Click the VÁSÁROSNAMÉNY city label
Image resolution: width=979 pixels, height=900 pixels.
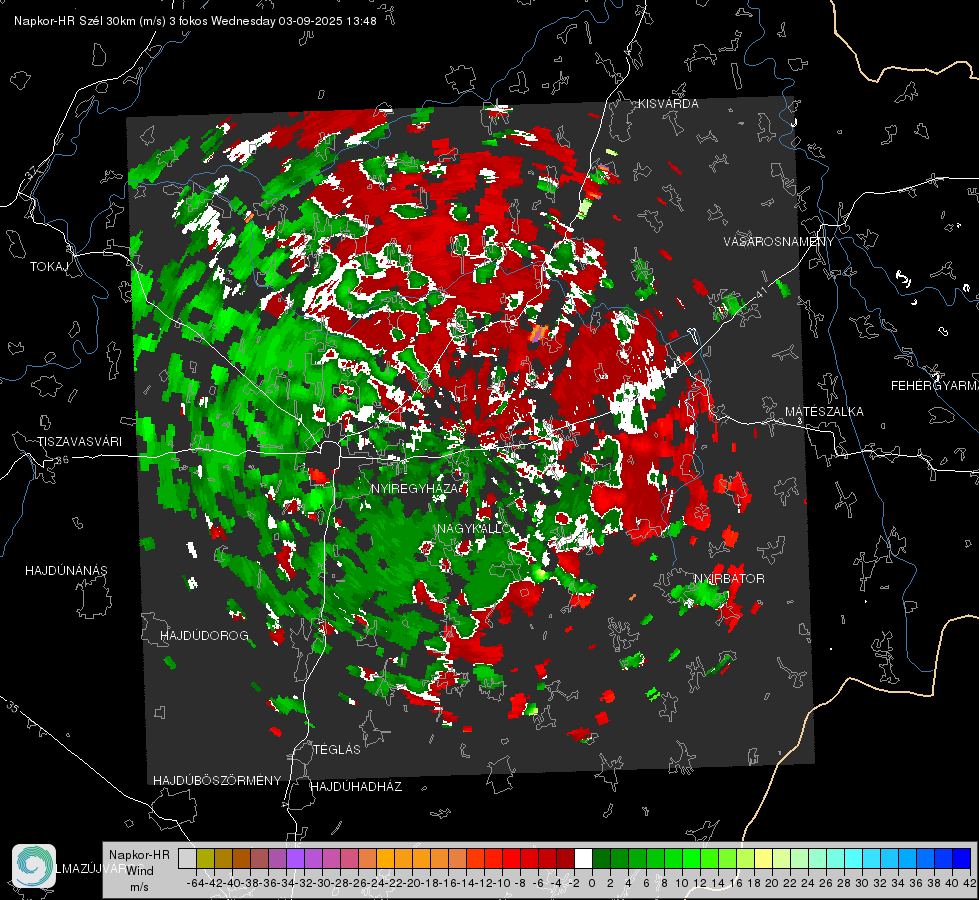click(779, 242)
